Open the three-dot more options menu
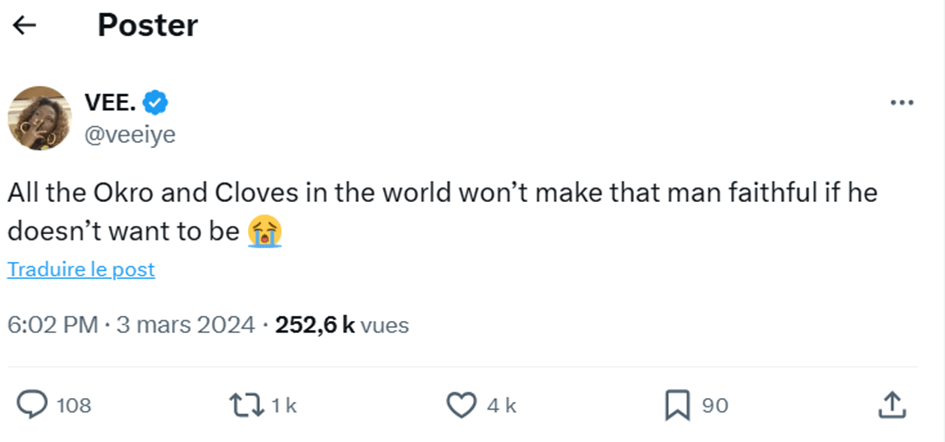This screenshot has width=945, height=442. [902, 103]
